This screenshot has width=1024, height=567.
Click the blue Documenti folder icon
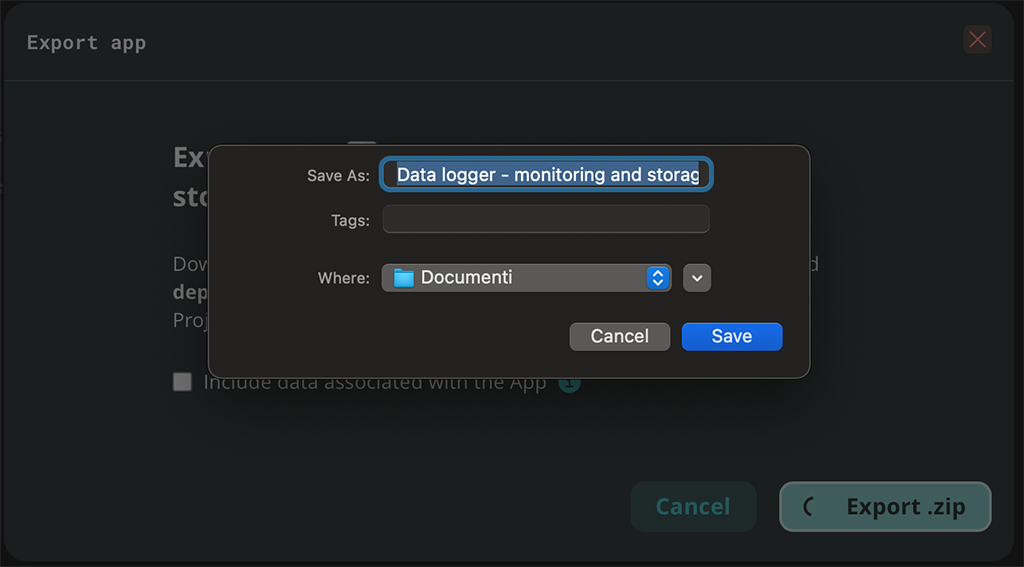pos(403,278)
